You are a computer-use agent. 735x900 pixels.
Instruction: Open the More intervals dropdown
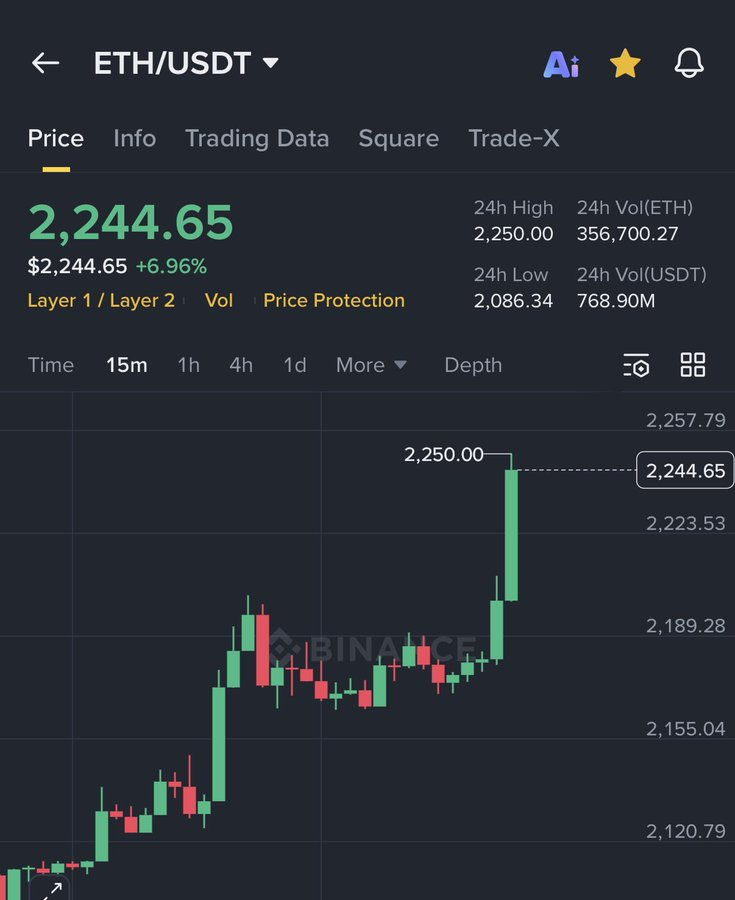coord(371,366)
